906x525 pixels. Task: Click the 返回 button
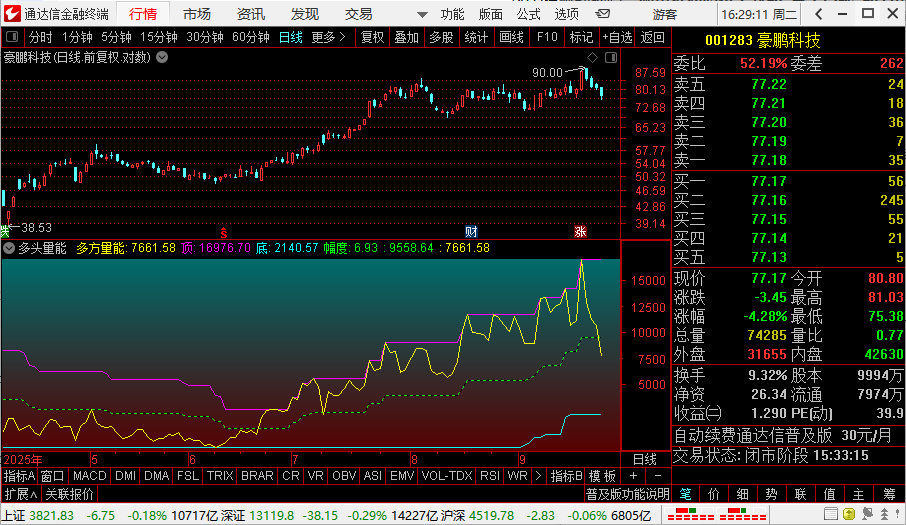(x=652, y=38)
